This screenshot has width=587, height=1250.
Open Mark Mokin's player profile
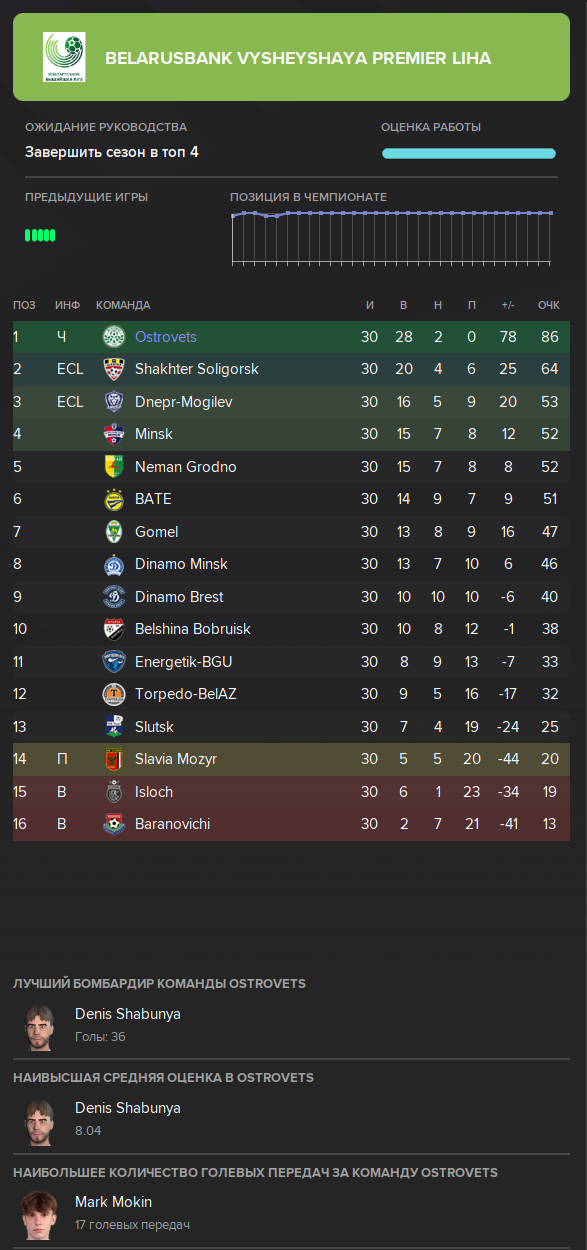coord(113,1202)
